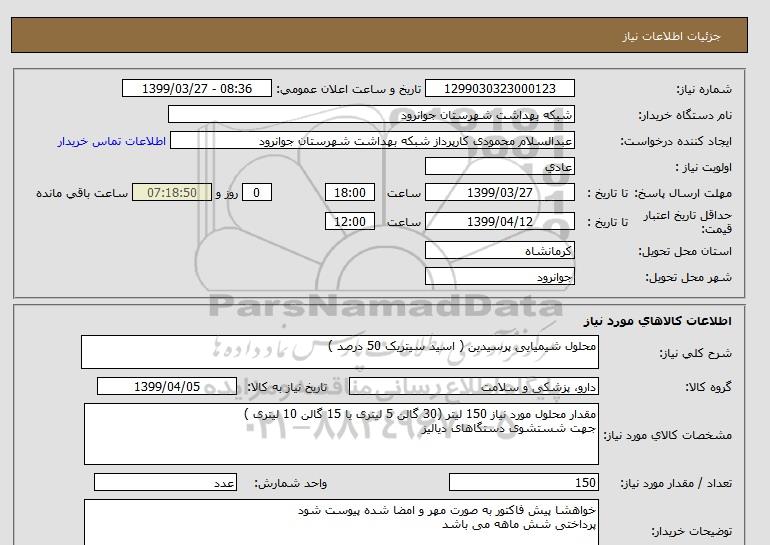
Task: Select the label اولویت نیاز
Action: pos(703,167)
